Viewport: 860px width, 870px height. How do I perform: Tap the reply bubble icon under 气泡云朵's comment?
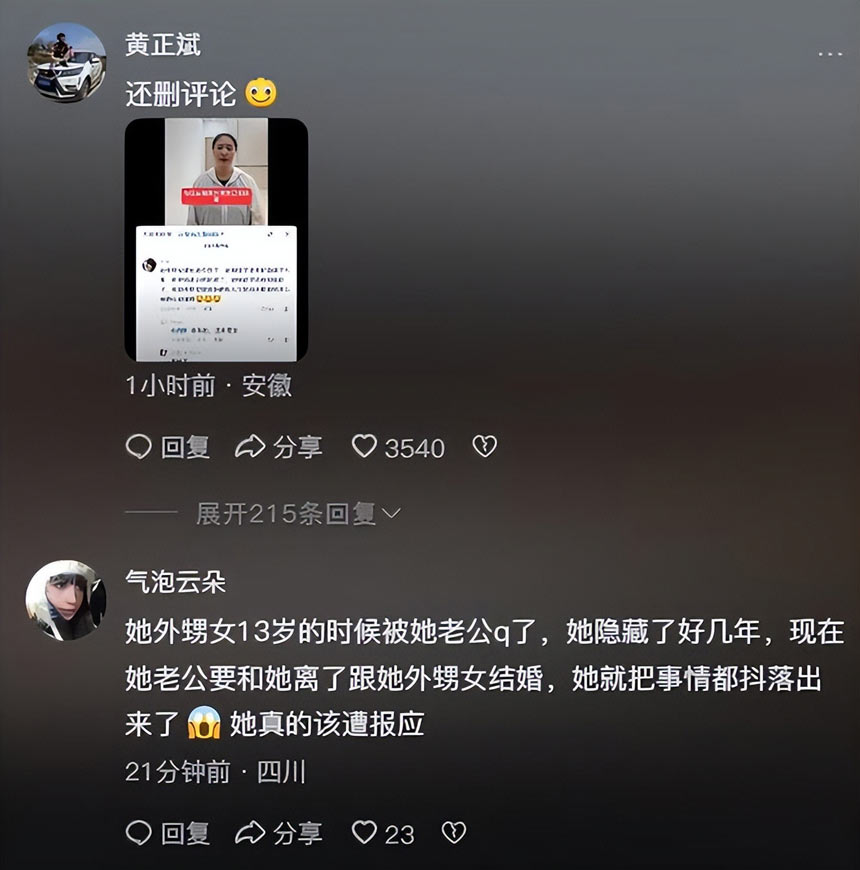pyautogui.click(x=139, y=833)
